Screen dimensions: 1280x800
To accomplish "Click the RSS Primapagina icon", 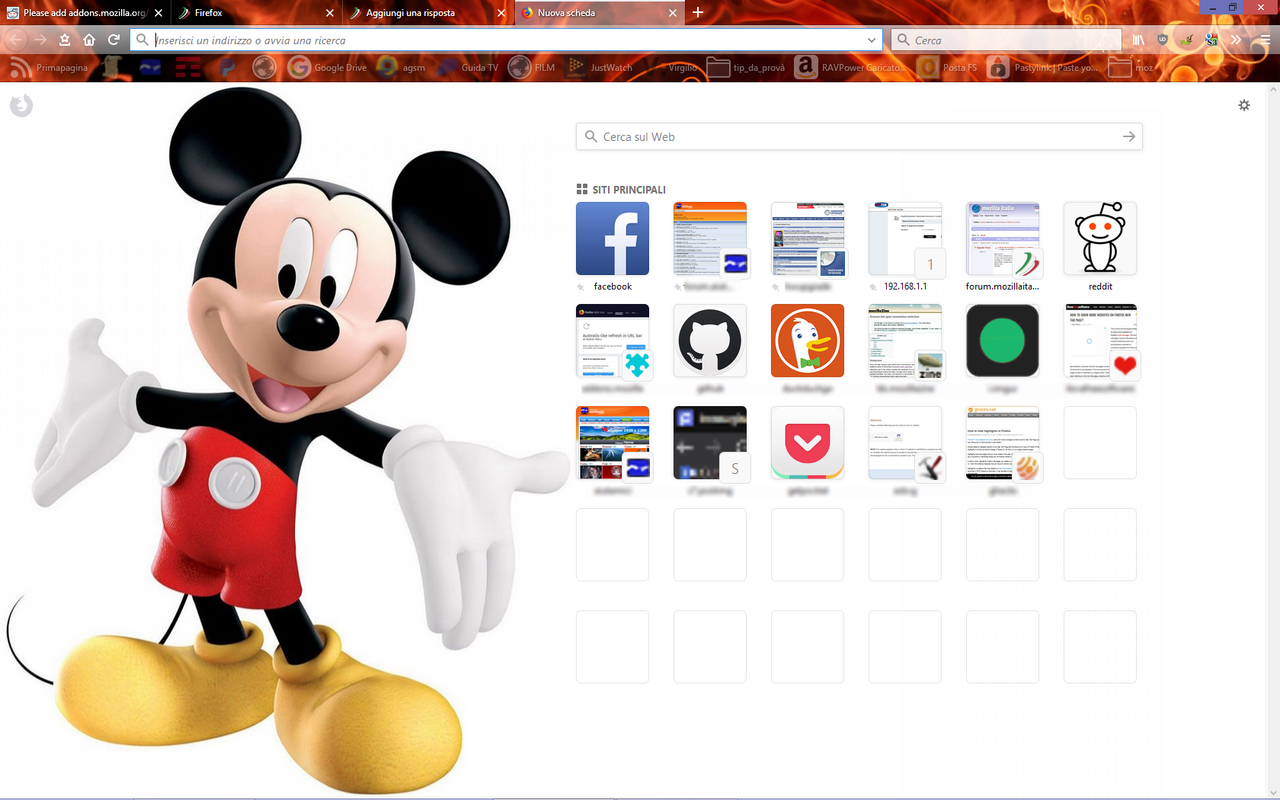I will 18,67.
